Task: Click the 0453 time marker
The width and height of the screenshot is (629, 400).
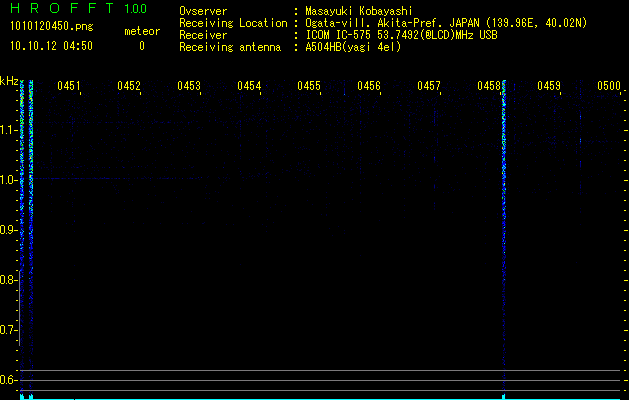Action: tap(189, 86)
